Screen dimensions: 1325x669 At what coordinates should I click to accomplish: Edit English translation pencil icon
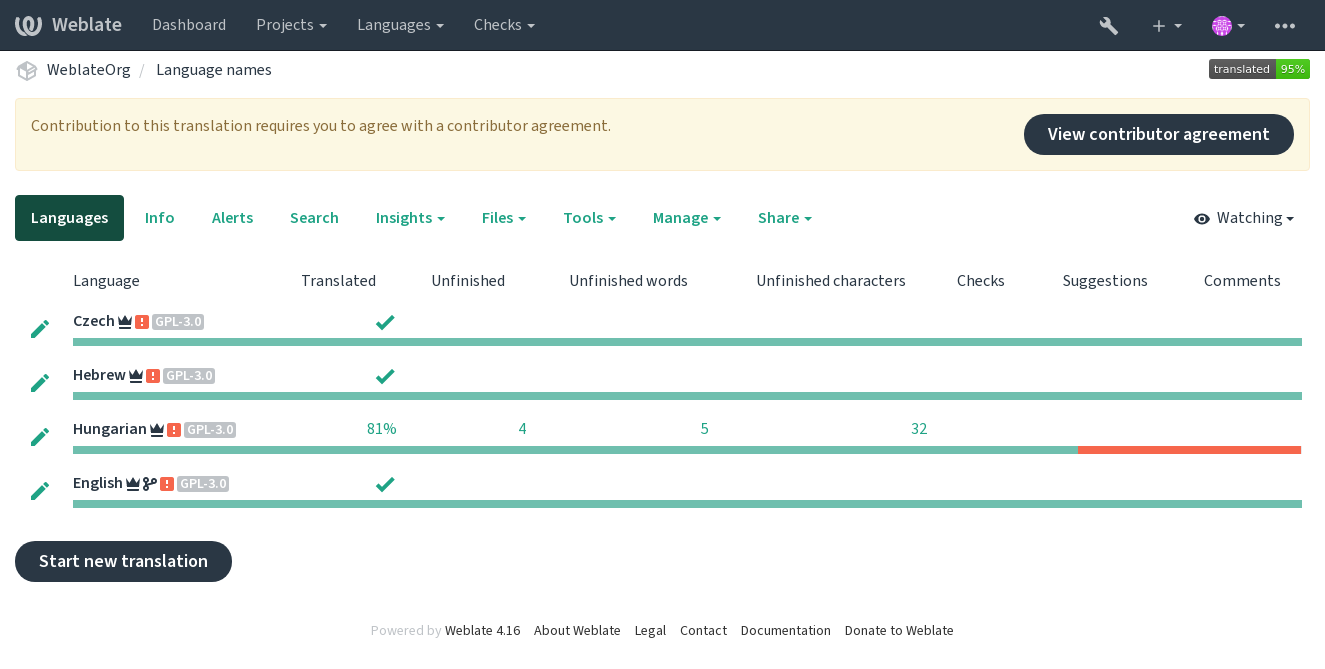(40, 491)
